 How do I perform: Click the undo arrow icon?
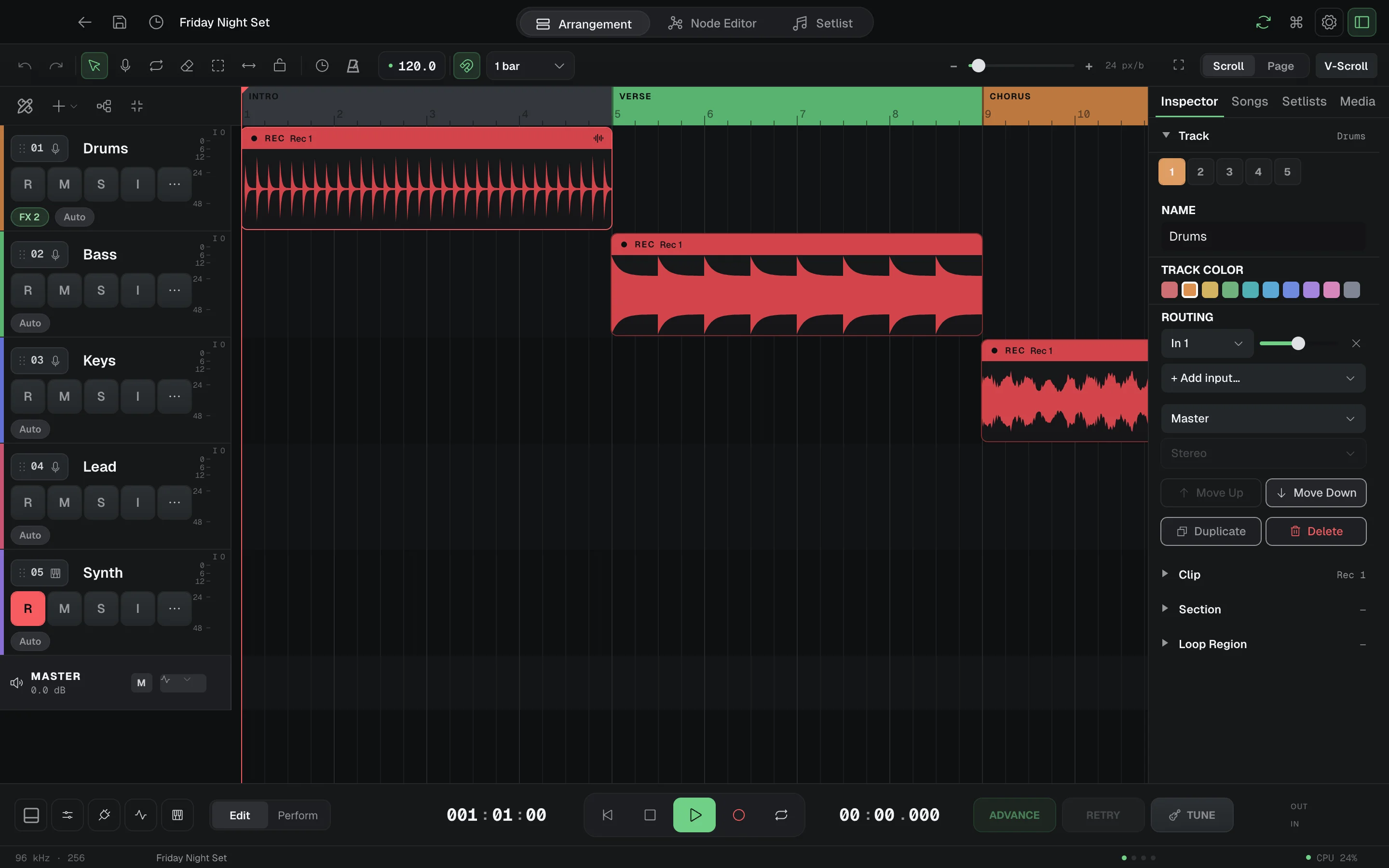(25, 66)
